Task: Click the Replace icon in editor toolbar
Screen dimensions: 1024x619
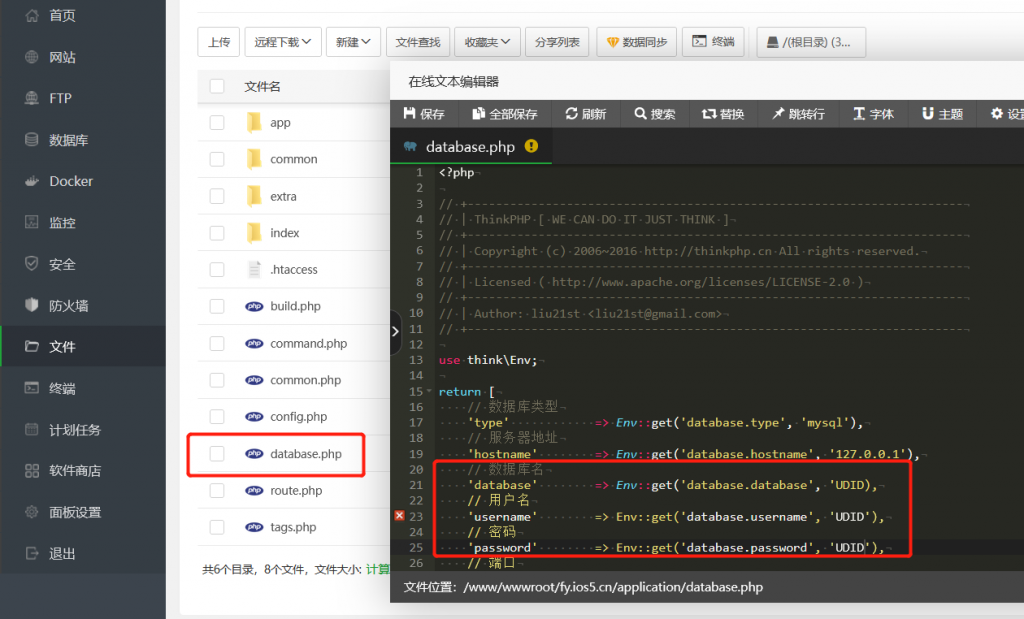Action: click(x=709, y=114)
